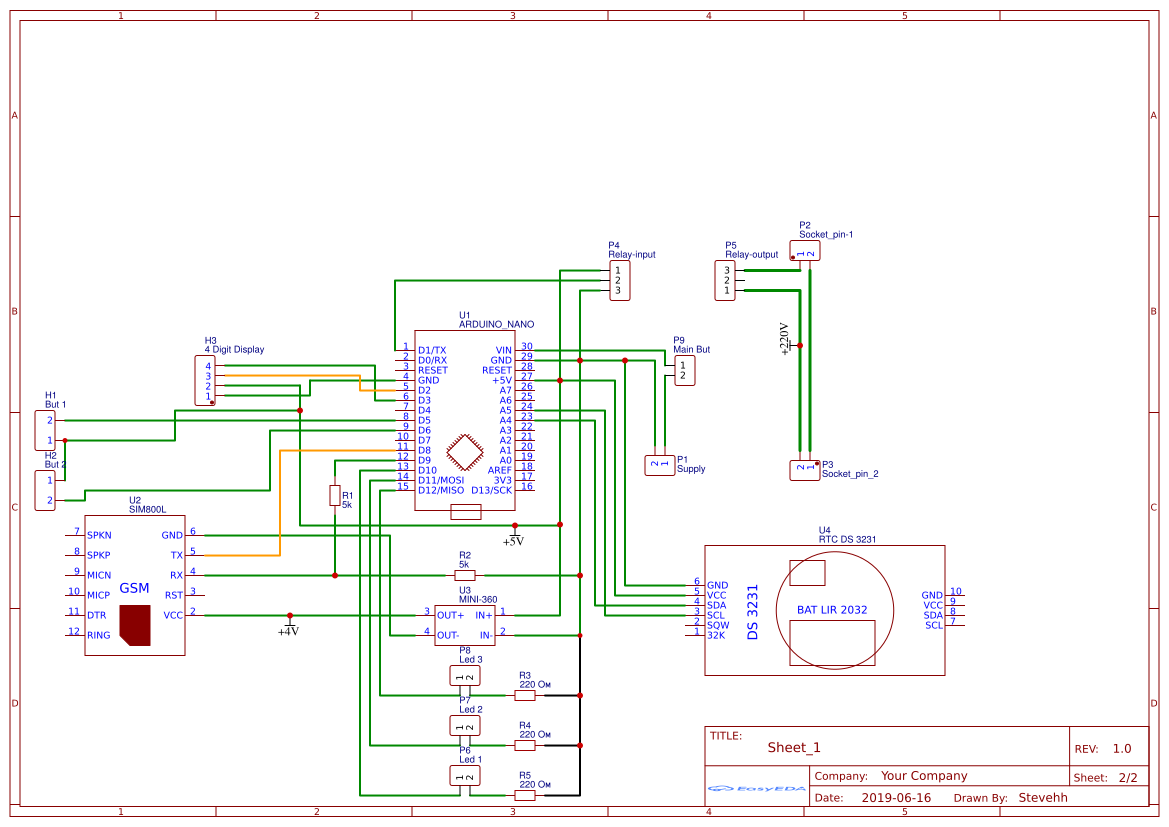This screenshot has width=1169, height=827.
Task: Click the REV 1.0 revision text
Action: (1123, 746)
